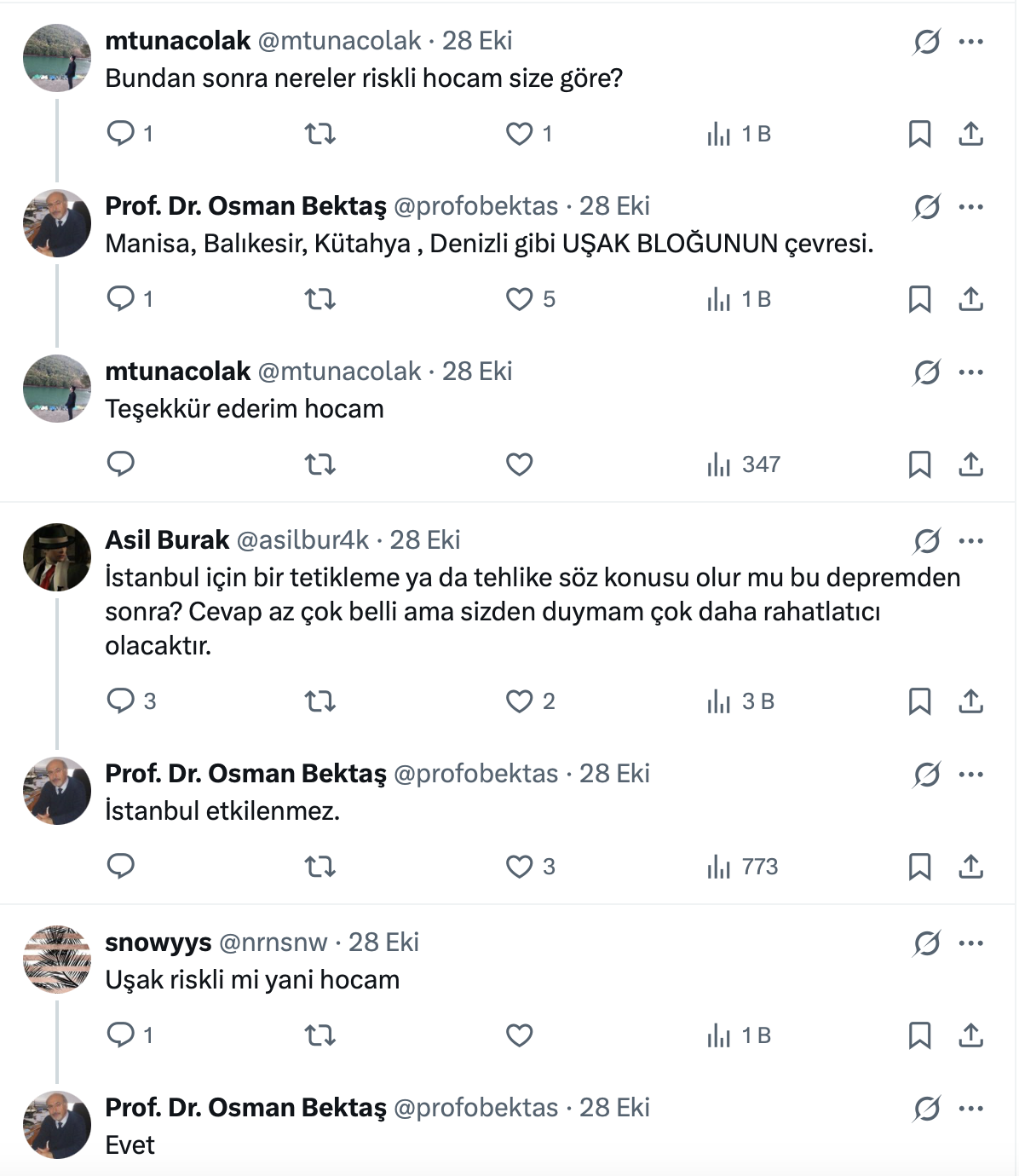Bookmark Asil Burak's İstanbul question tweet
1019x1176 pixels.
(x=919, y=701)
